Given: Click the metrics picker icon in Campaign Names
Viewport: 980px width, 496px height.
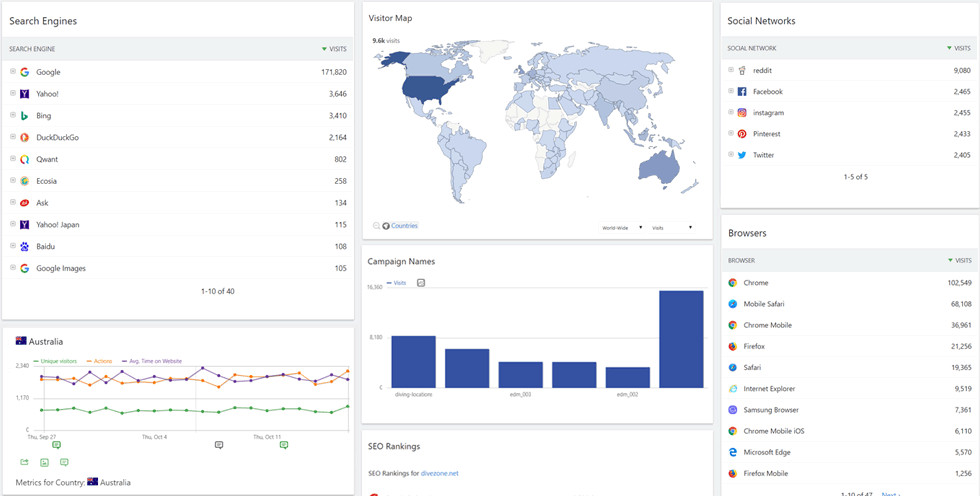Looking at the screenshot, I should tap(421, 283).
